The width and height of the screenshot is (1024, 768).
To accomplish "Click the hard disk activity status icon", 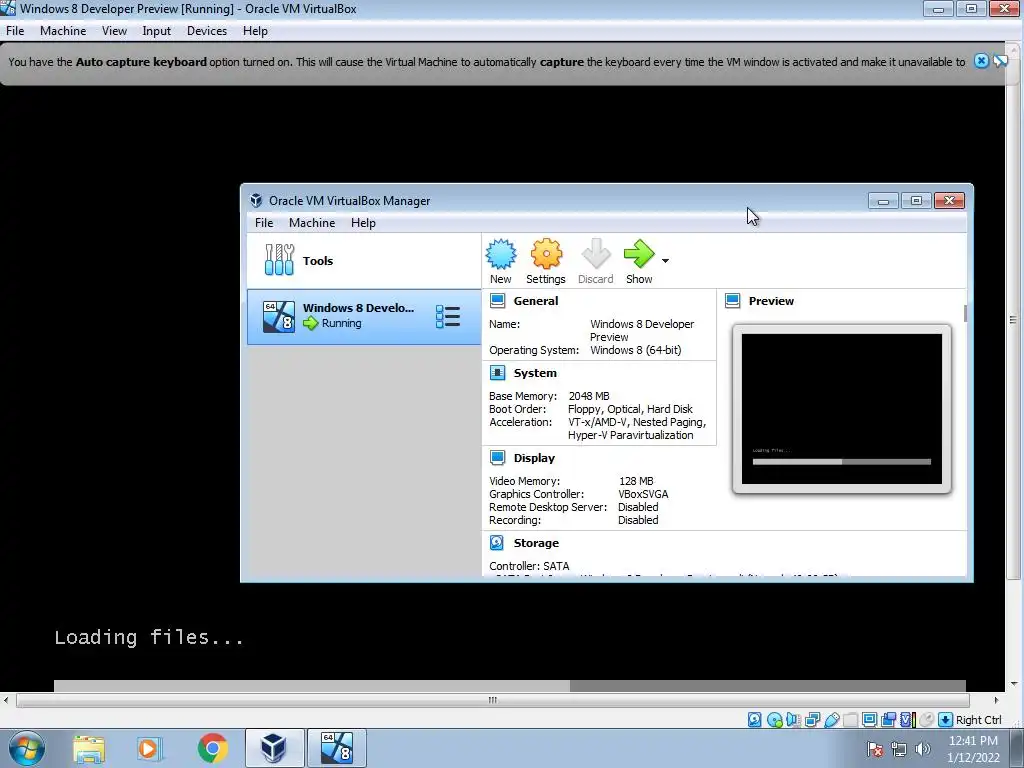I will pyautogui.click(x=754, y=720).
